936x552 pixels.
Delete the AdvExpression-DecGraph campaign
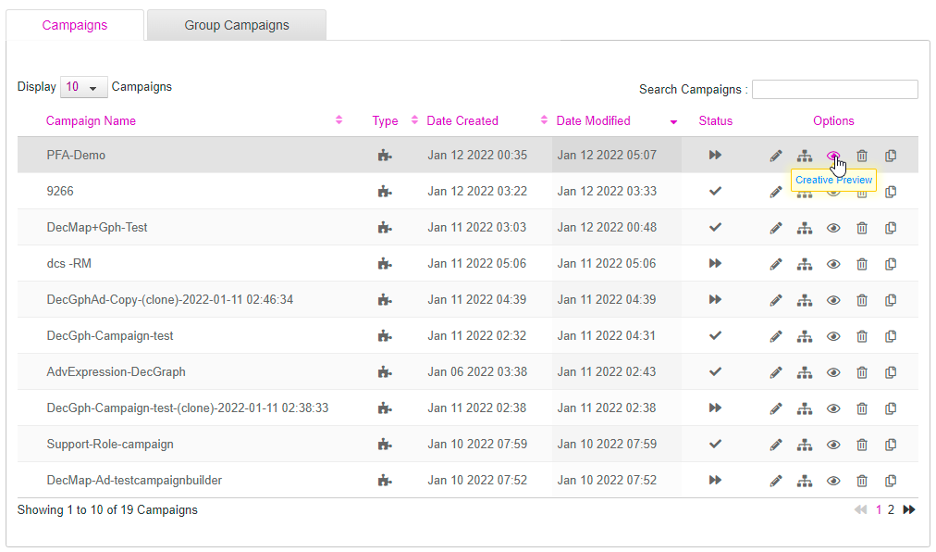pyautogui.click(x=861, y=373)
